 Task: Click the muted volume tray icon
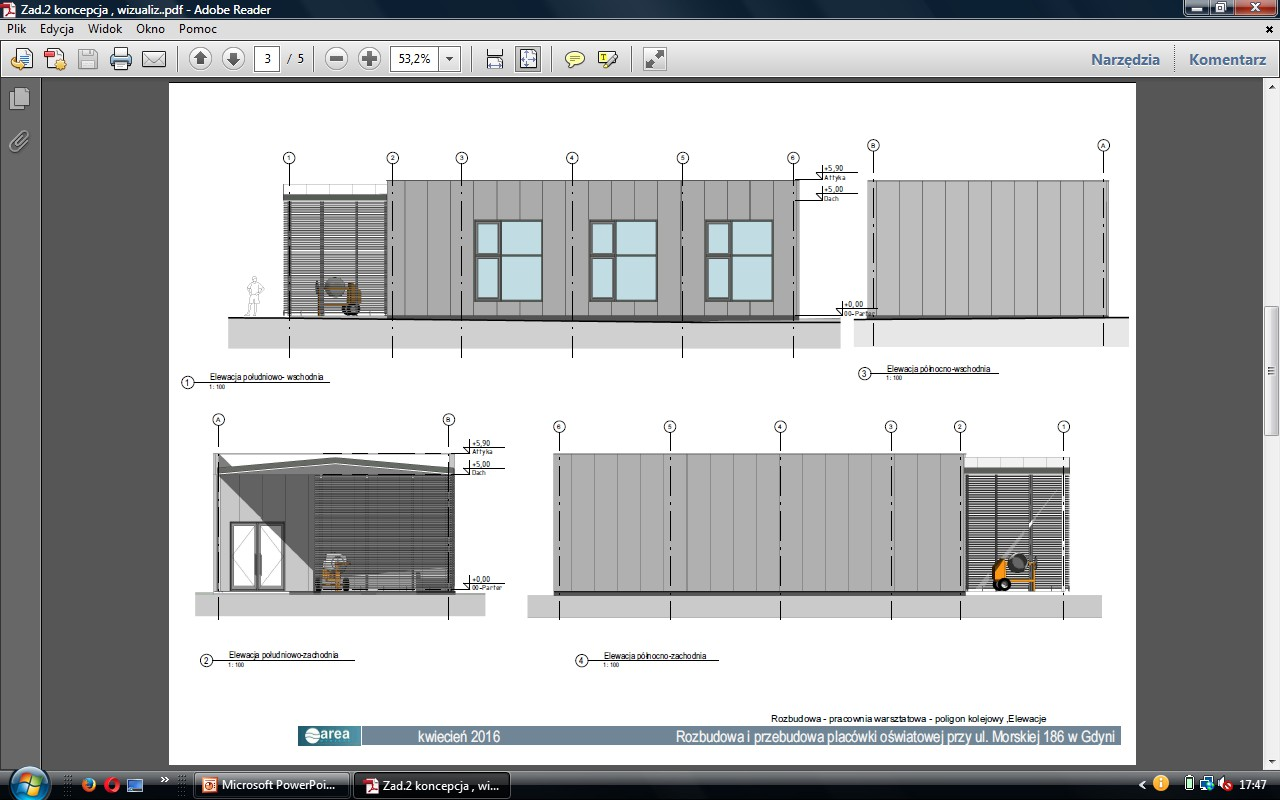coord(1226,784)
